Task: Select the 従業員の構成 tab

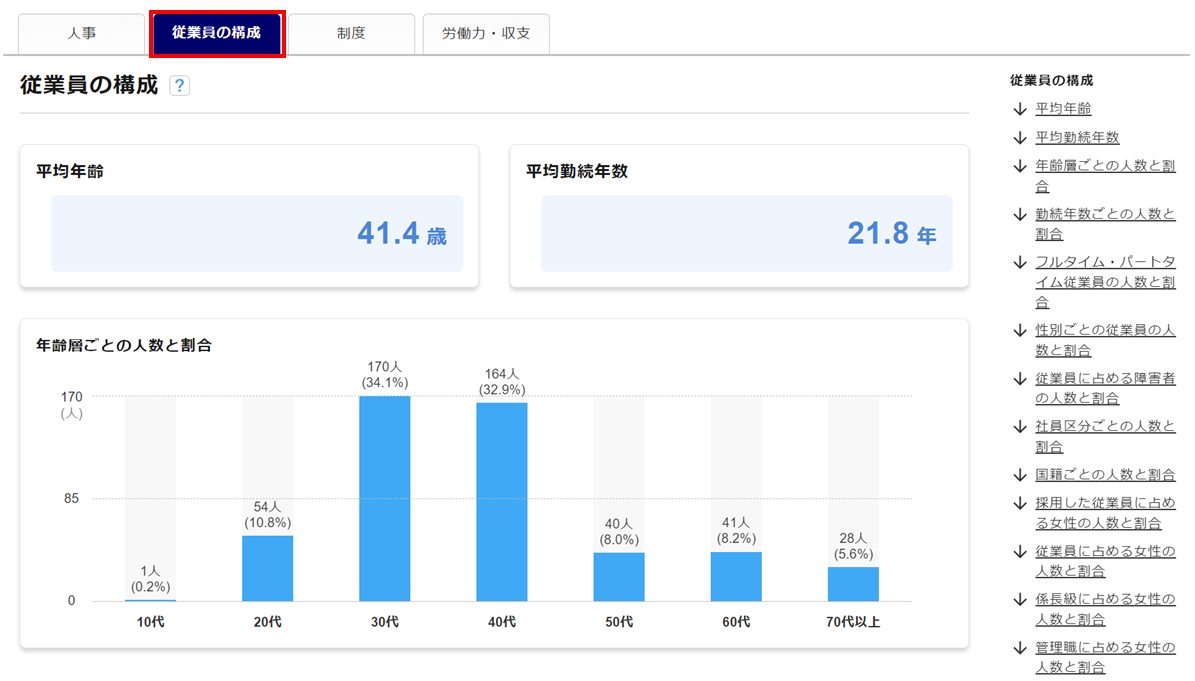Action: [216, 33]
